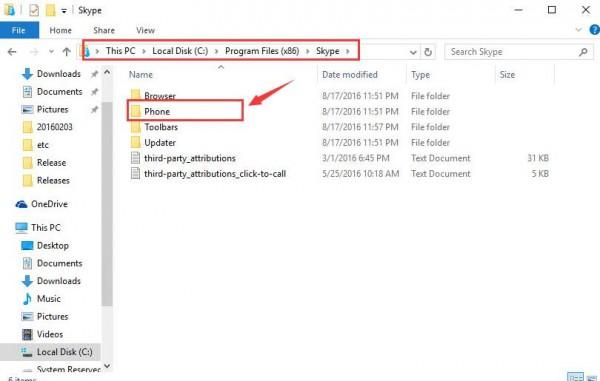
Task: Switch to details view layout icon
Action: 575,377
